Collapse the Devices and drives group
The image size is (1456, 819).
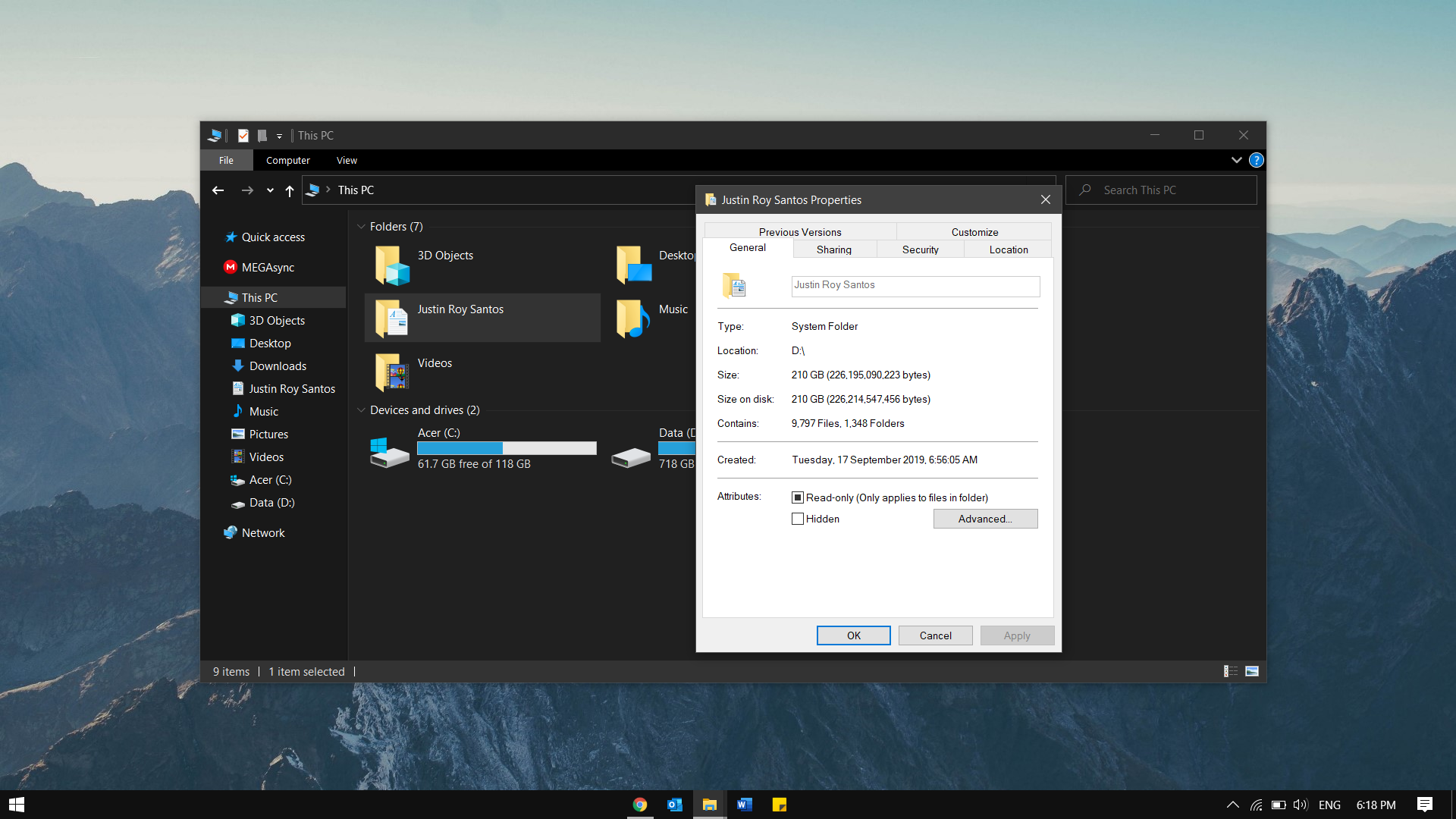(361, 410)
